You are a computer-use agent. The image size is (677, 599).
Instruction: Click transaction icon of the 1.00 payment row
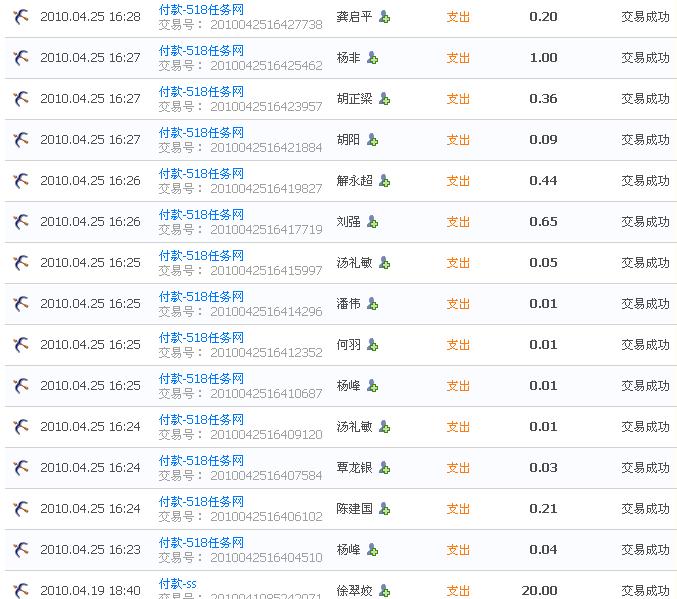[x=20, y=58]
